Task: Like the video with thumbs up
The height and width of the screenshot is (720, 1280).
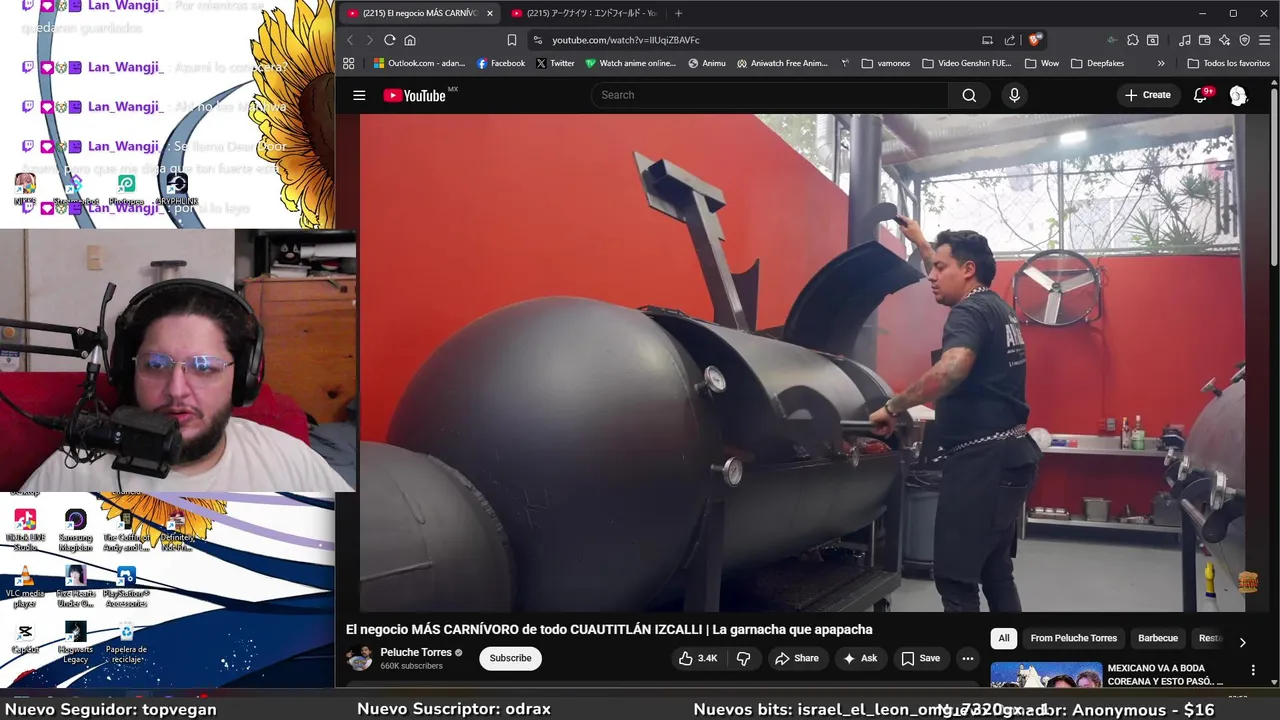Action: click(x=697, y=658)
